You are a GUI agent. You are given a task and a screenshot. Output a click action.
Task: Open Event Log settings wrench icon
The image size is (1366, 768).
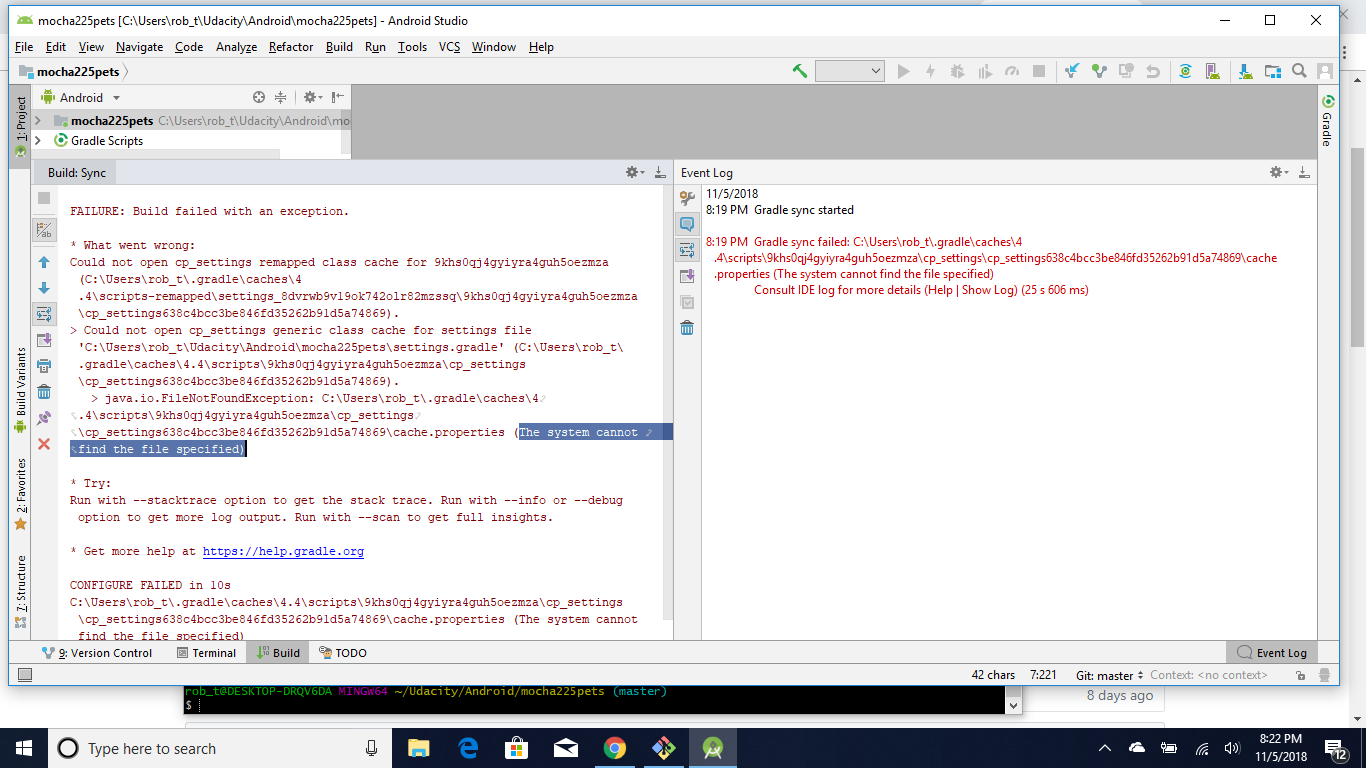point(687,198)
